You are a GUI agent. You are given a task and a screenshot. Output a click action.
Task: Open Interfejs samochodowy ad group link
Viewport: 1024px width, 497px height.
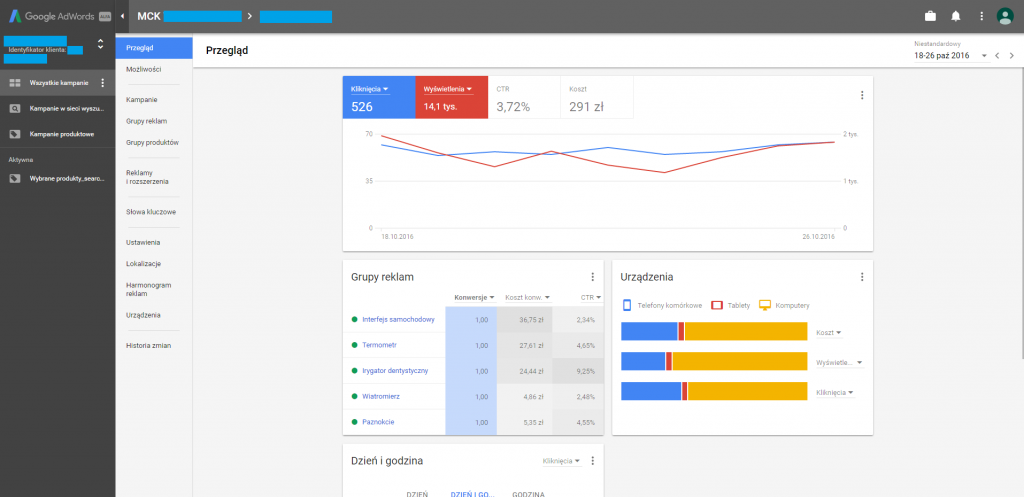(398, 319)
